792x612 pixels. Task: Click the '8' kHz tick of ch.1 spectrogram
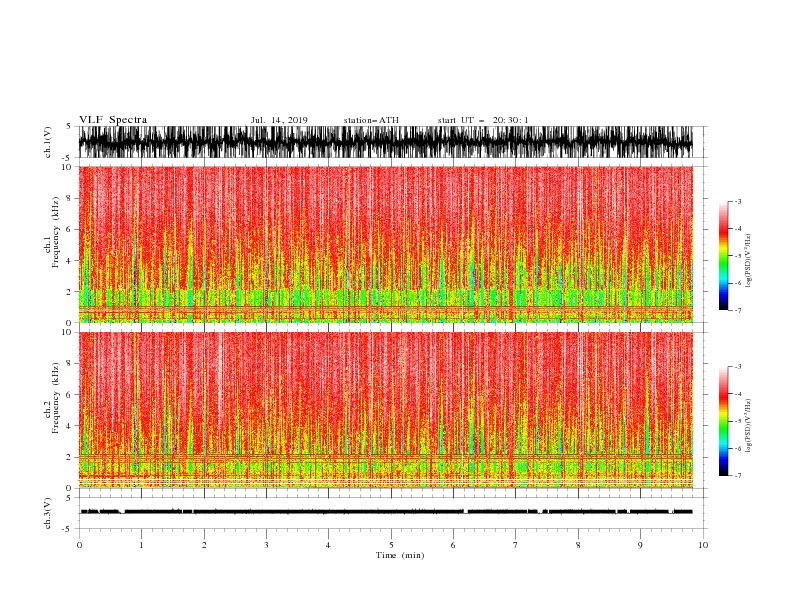[70, 198]
